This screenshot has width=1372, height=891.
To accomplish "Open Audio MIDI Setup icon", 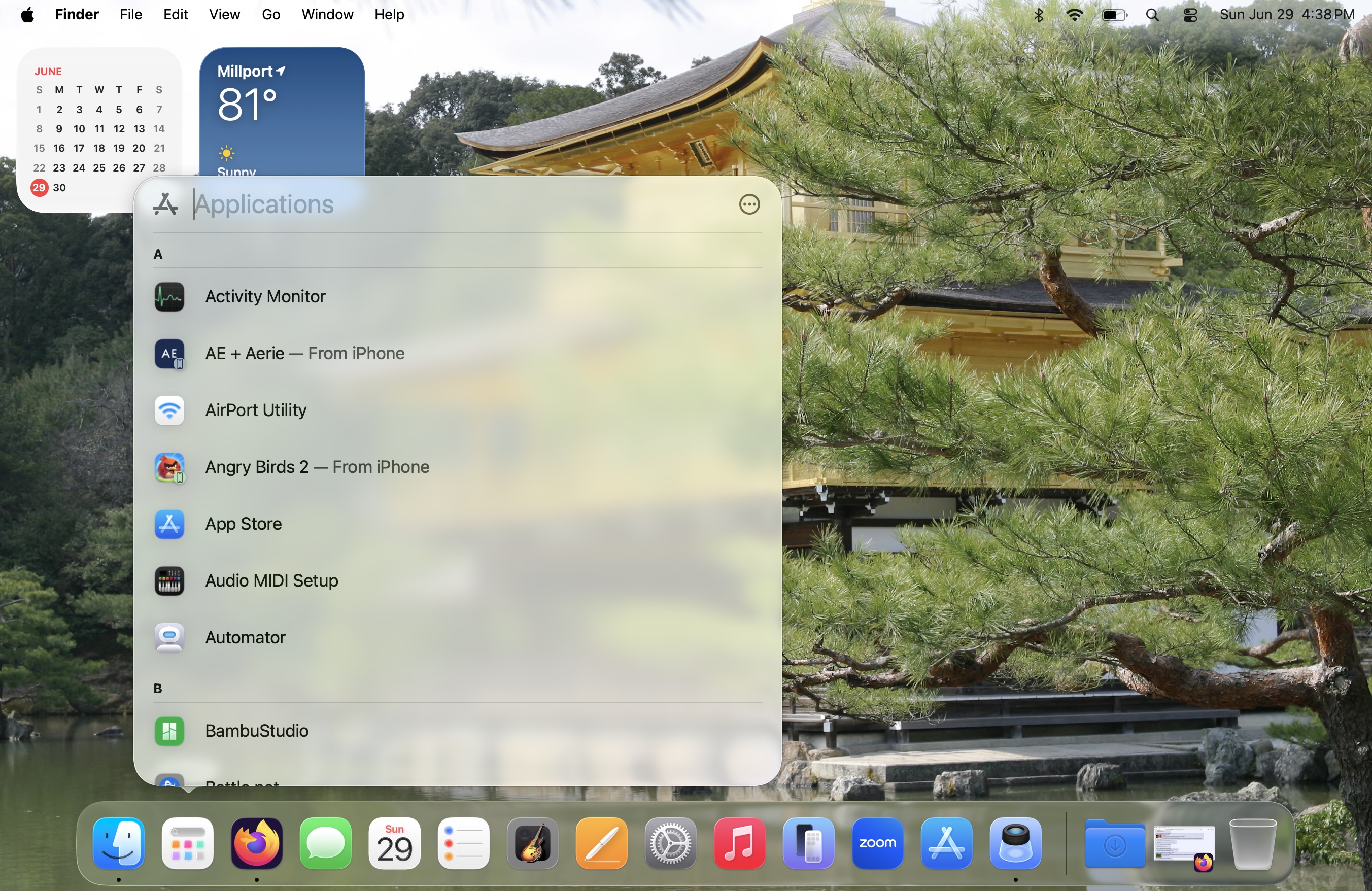I will [x=169, y=581].
